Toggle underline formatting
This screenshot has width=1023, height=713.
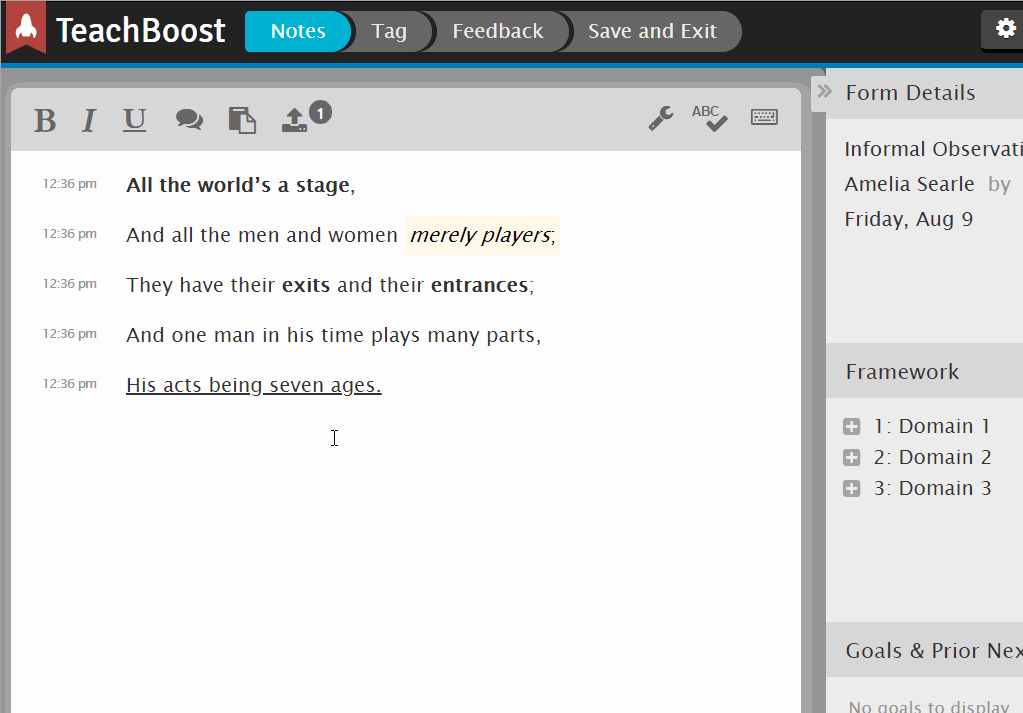click(134, 120)
